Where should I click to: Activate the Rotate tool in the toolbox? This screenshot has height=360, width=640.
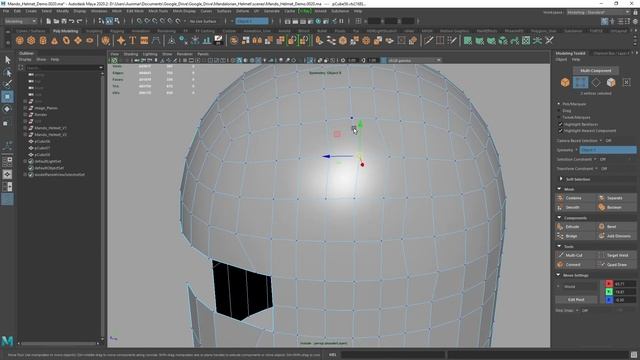(7, 109)
